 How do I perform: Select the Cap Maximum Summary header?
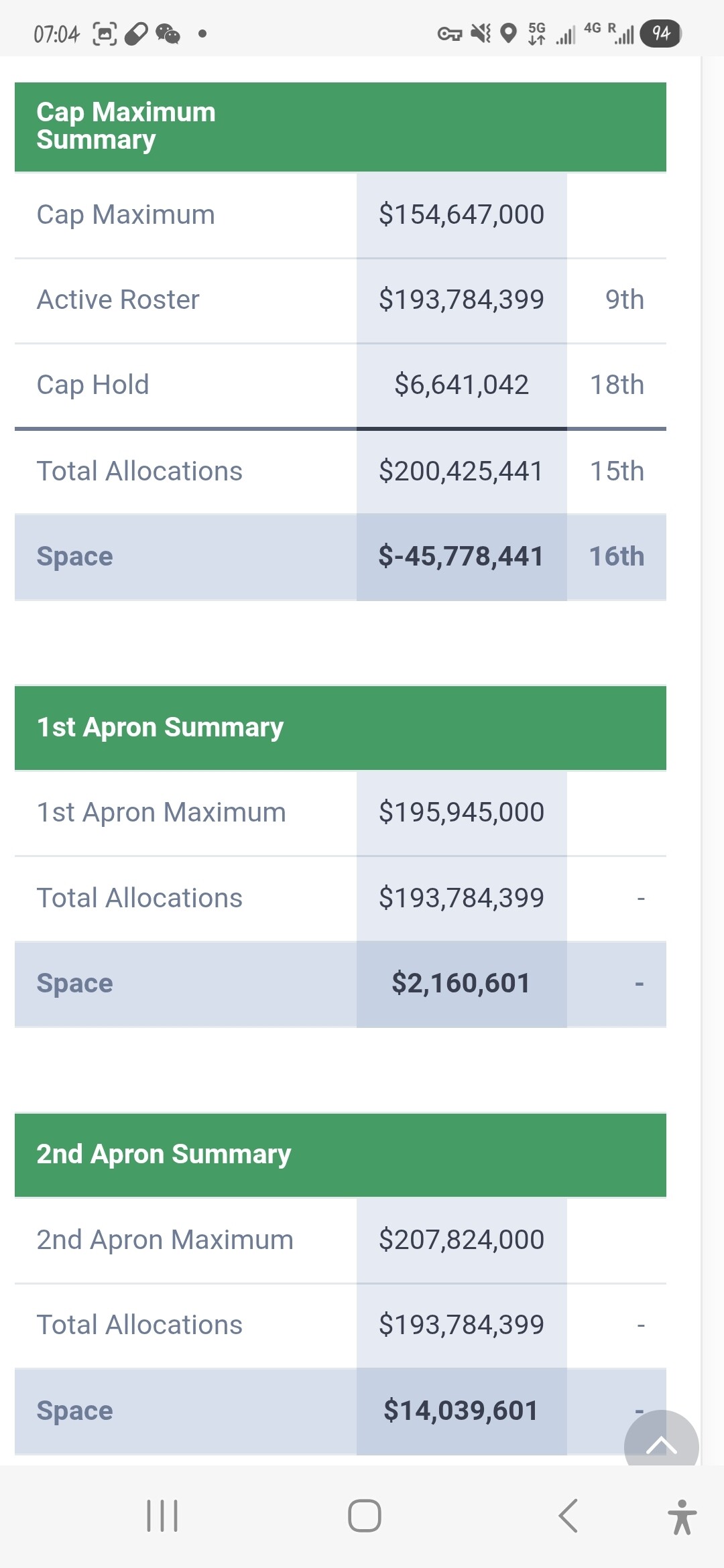126,126
